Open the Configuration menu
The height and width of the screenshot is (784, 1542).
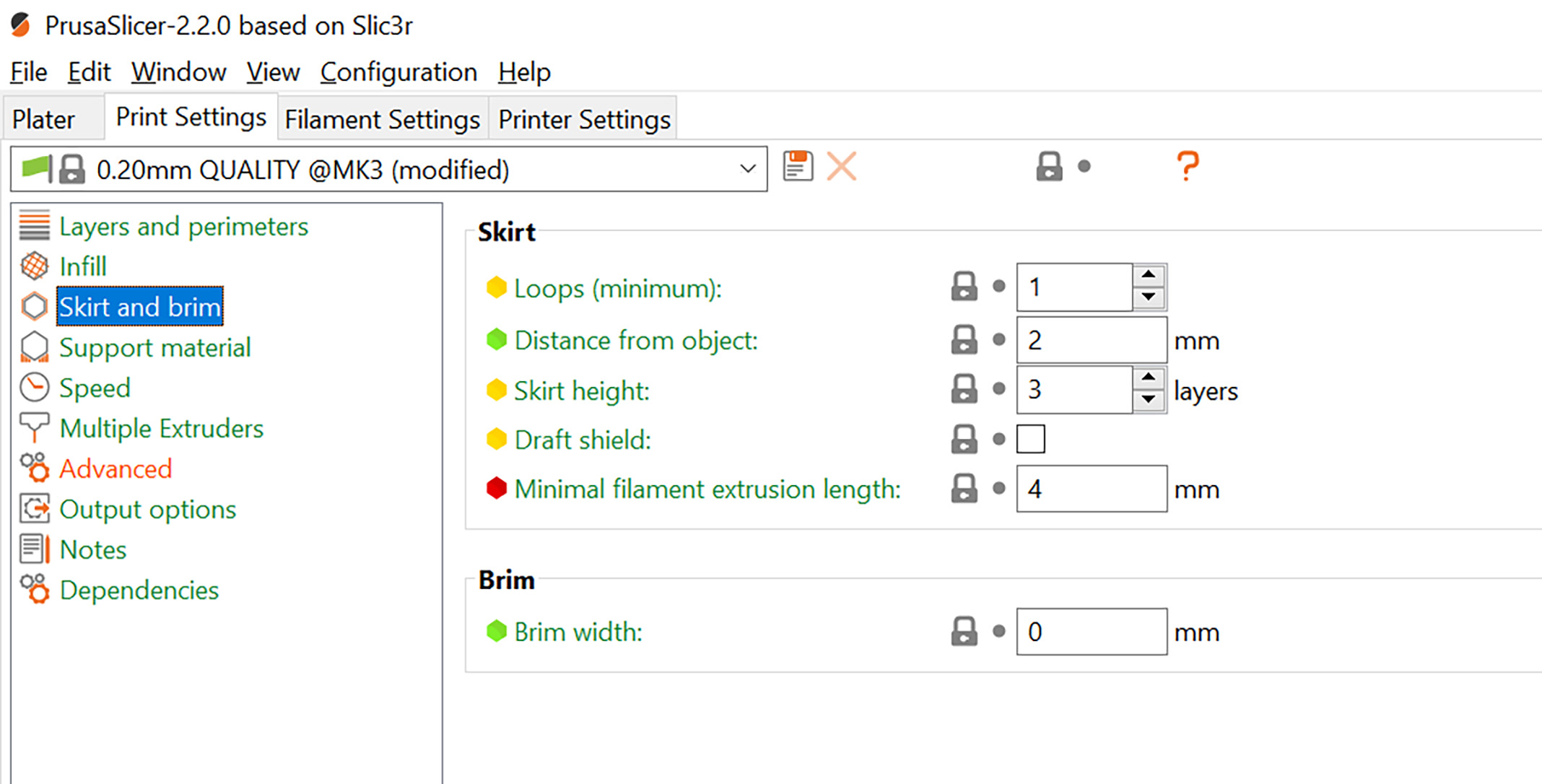[398, 72]
